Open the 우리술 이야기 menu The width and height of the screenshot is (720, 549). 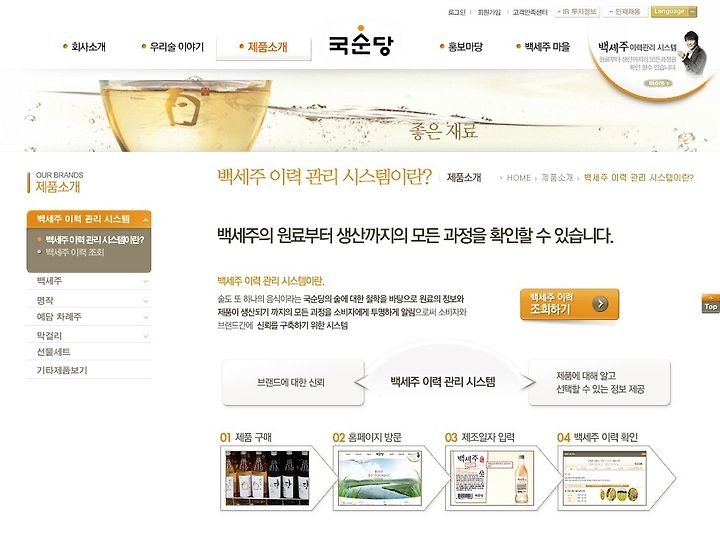[x=172, y=46]
